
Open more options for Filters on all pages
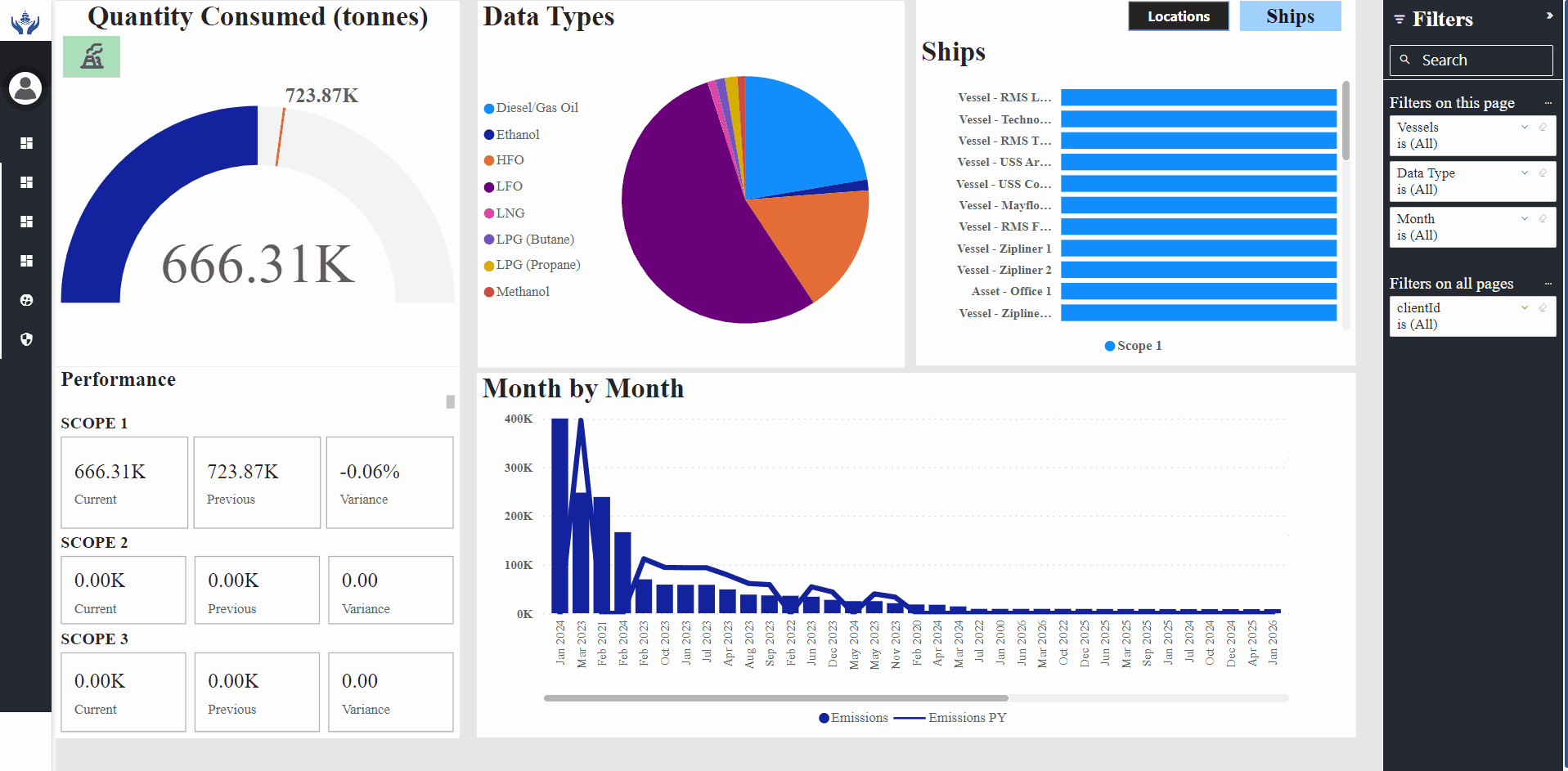pyautogui.click(x=1548, y=284)
